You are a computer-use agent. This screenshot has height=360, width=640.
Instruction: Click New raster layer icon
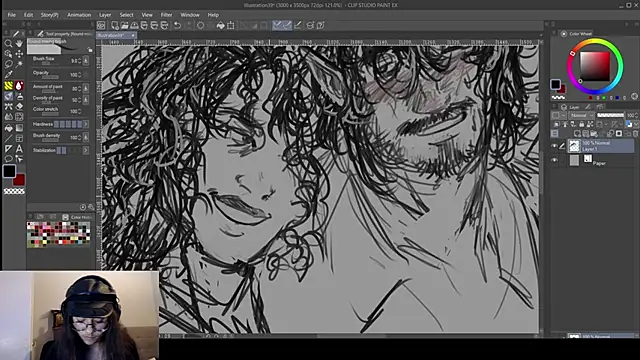pos(577,133)
